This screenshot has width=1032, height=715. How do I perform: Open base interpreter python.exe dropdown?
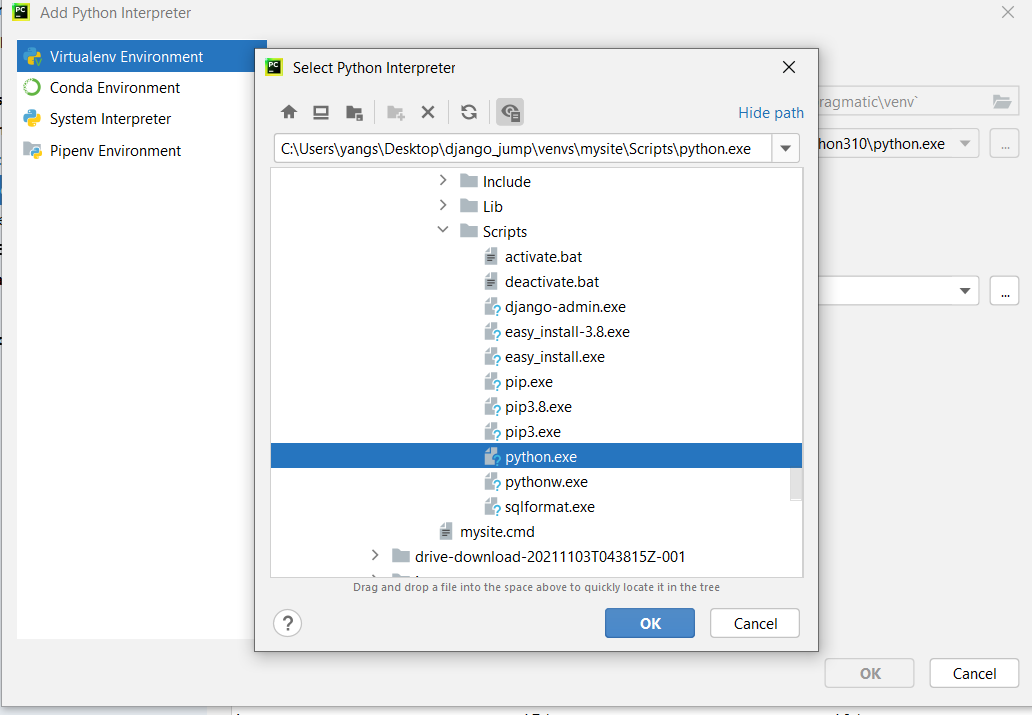[965, 144]
